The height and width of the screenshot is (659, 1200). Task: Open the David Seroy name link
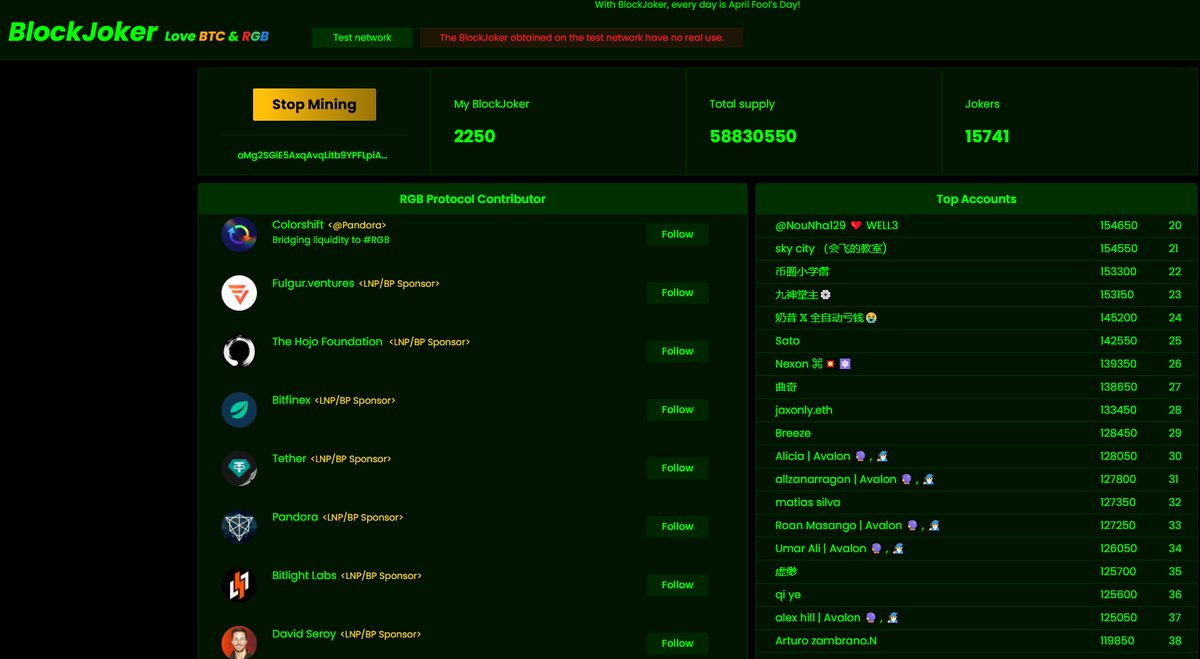click(304, 634)
